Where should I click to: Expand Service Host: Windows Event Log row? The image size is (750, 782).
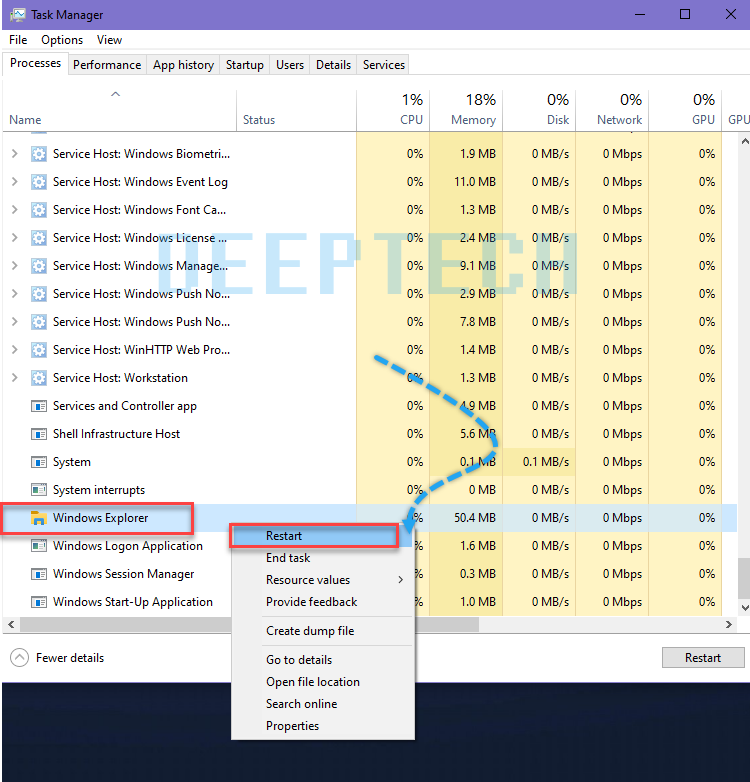[x=14, y=182]
